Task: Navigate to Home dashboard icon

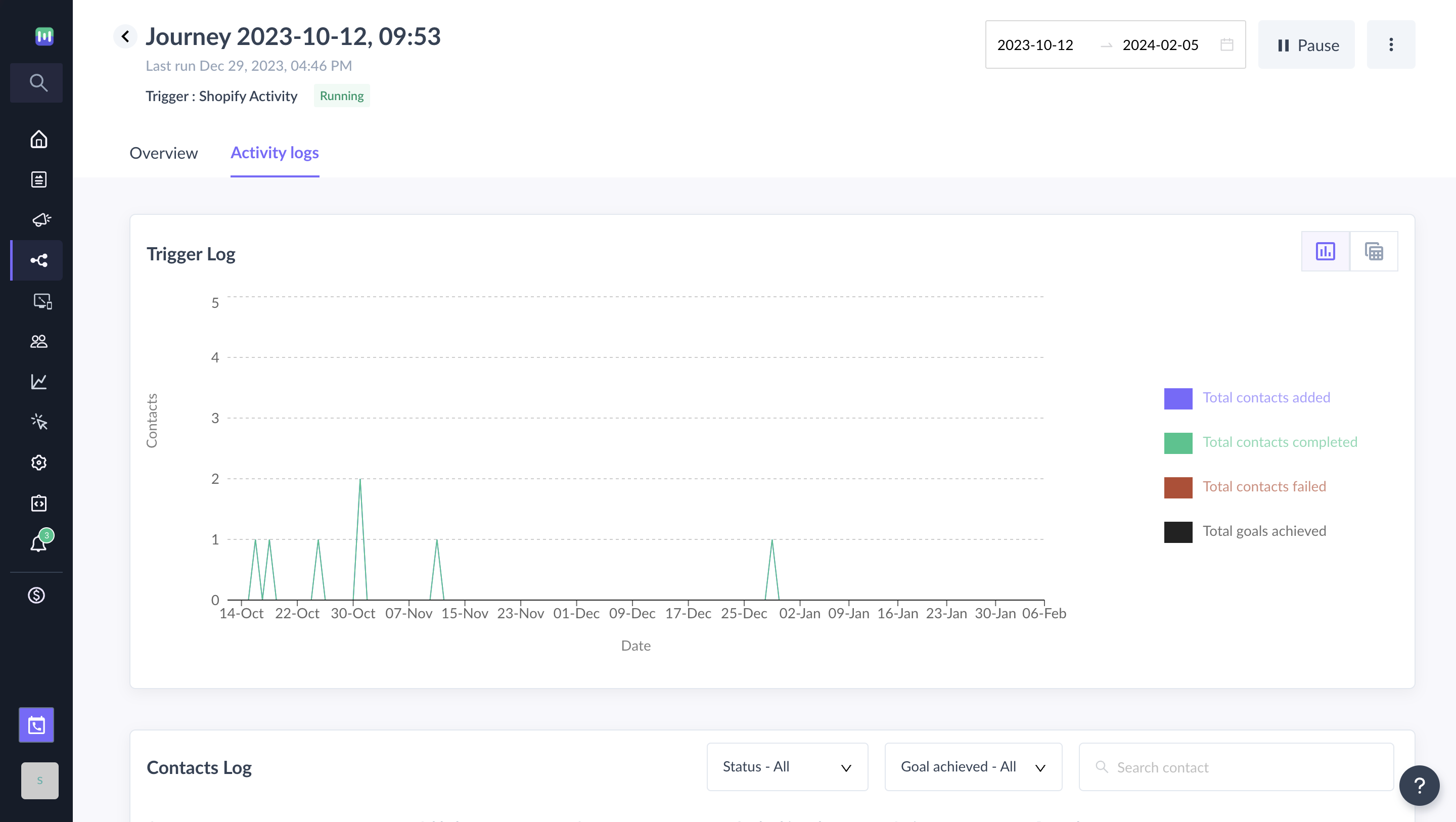Action: (x=37, y=140)
